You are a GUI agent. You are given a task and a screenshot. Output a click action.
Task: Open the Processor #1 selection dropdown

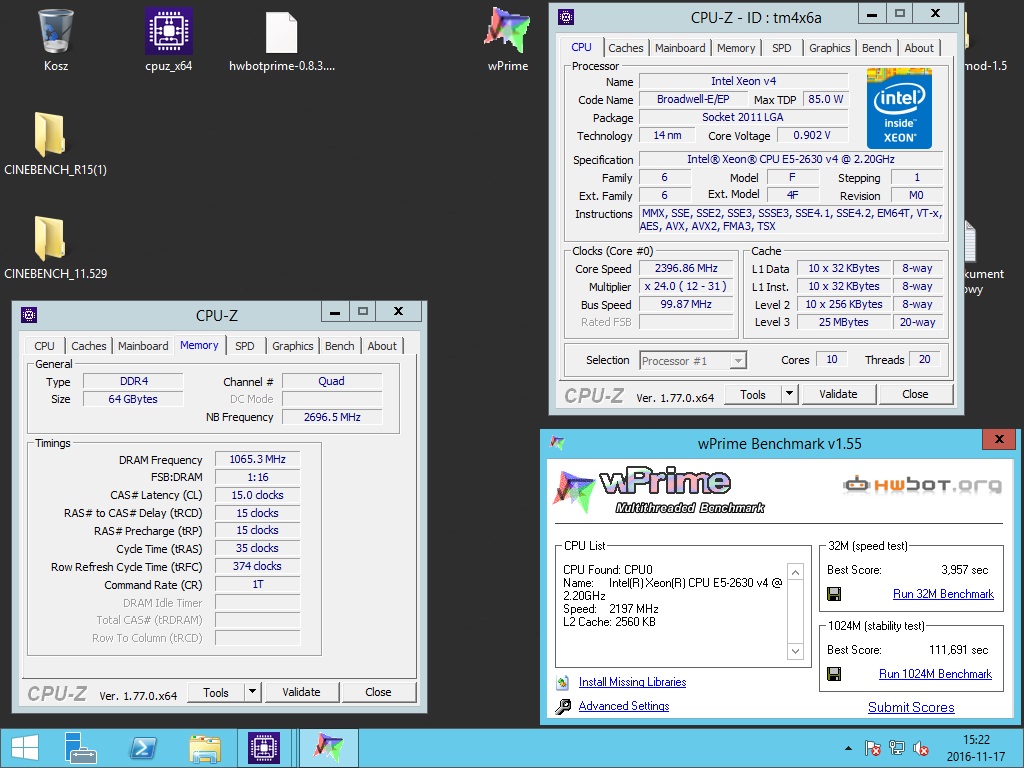click(x=738, y=360)
